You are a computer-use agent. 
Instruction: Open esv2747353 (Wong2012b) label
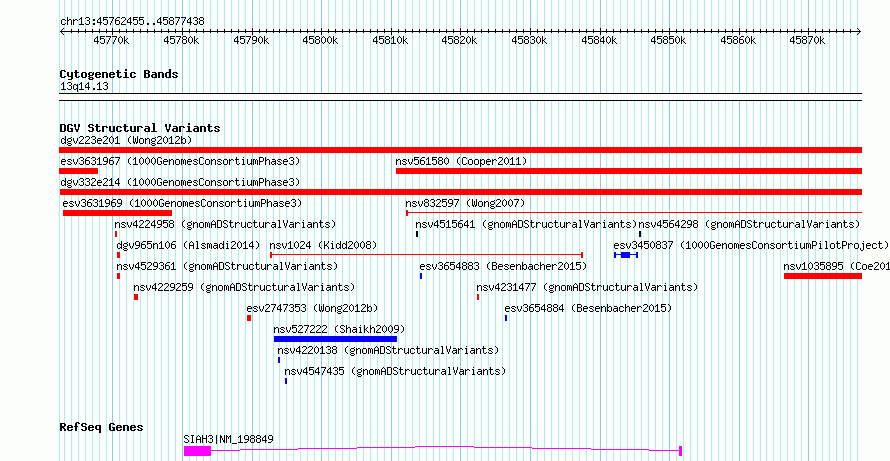pos(312,308)
